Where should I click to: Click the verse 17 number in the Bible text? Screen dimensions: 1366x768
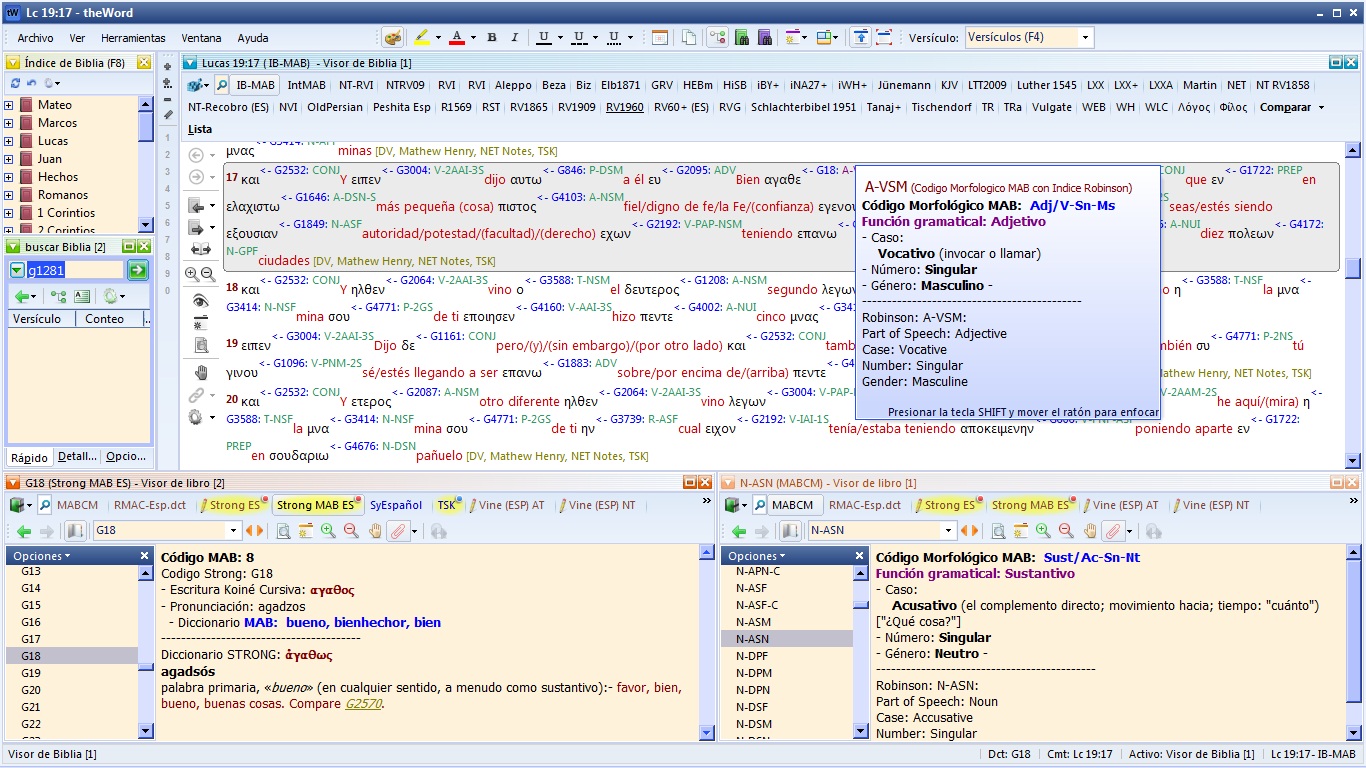232,178
